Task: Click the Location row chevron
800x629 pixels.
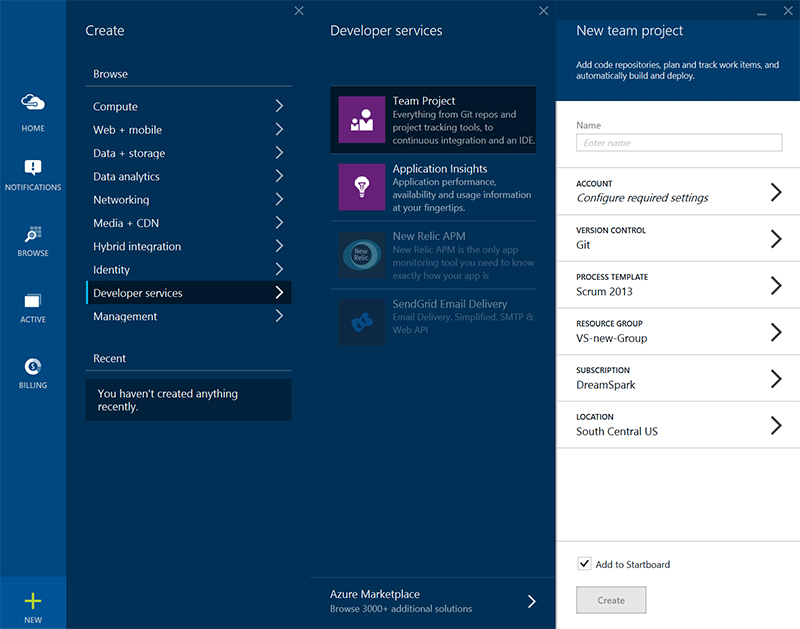Action: (x=776, y=425)
